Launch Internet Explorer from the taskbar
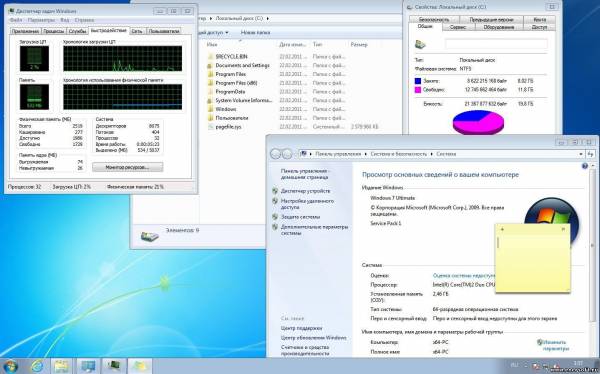The image size is (600, 374). point(37,366)
